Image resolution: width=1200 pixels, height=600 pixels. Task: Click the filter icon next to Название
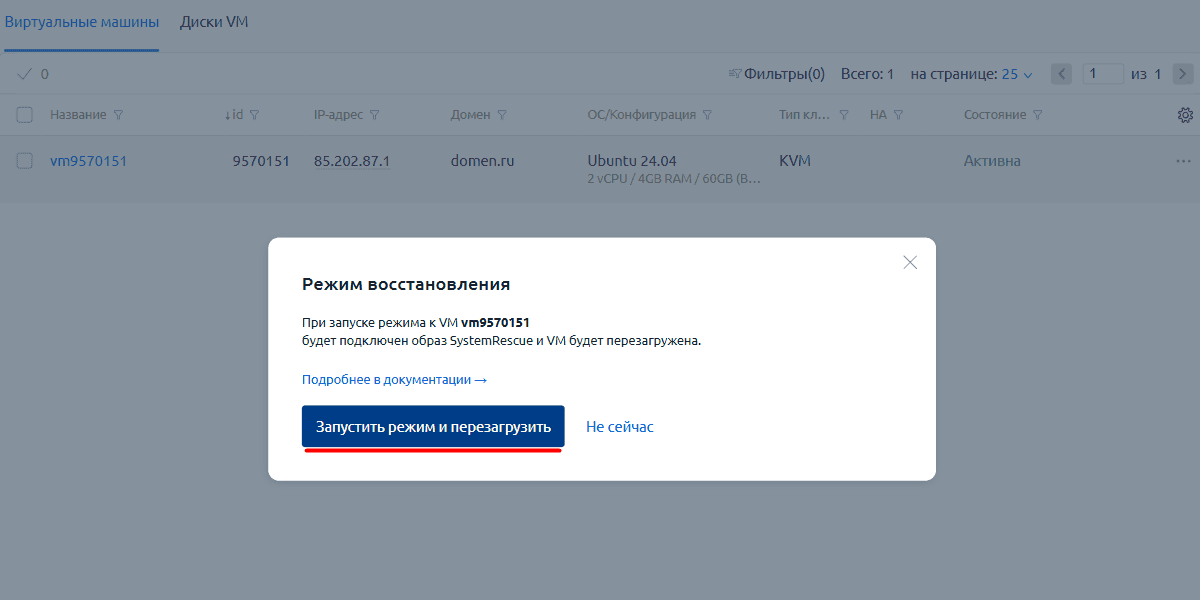119,115
